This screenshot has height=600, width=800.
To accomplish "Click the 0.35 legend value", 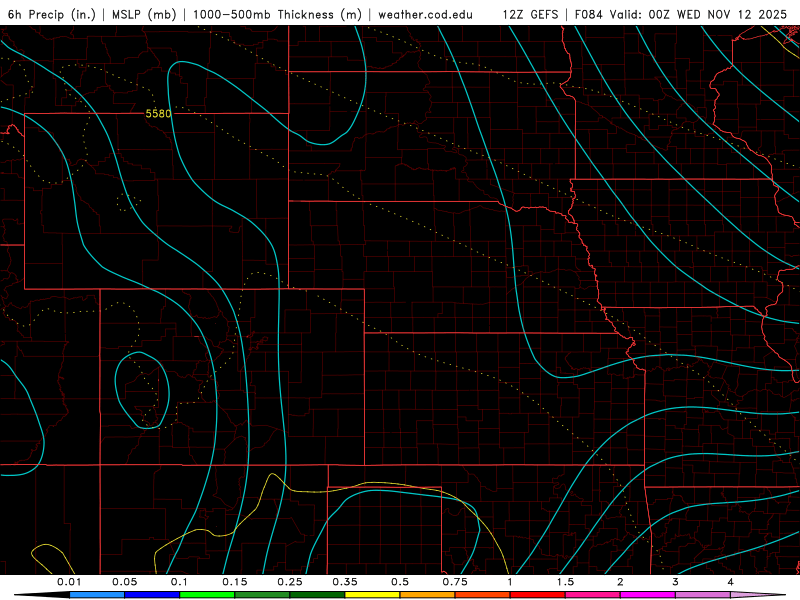I will [x=345, y=582].
